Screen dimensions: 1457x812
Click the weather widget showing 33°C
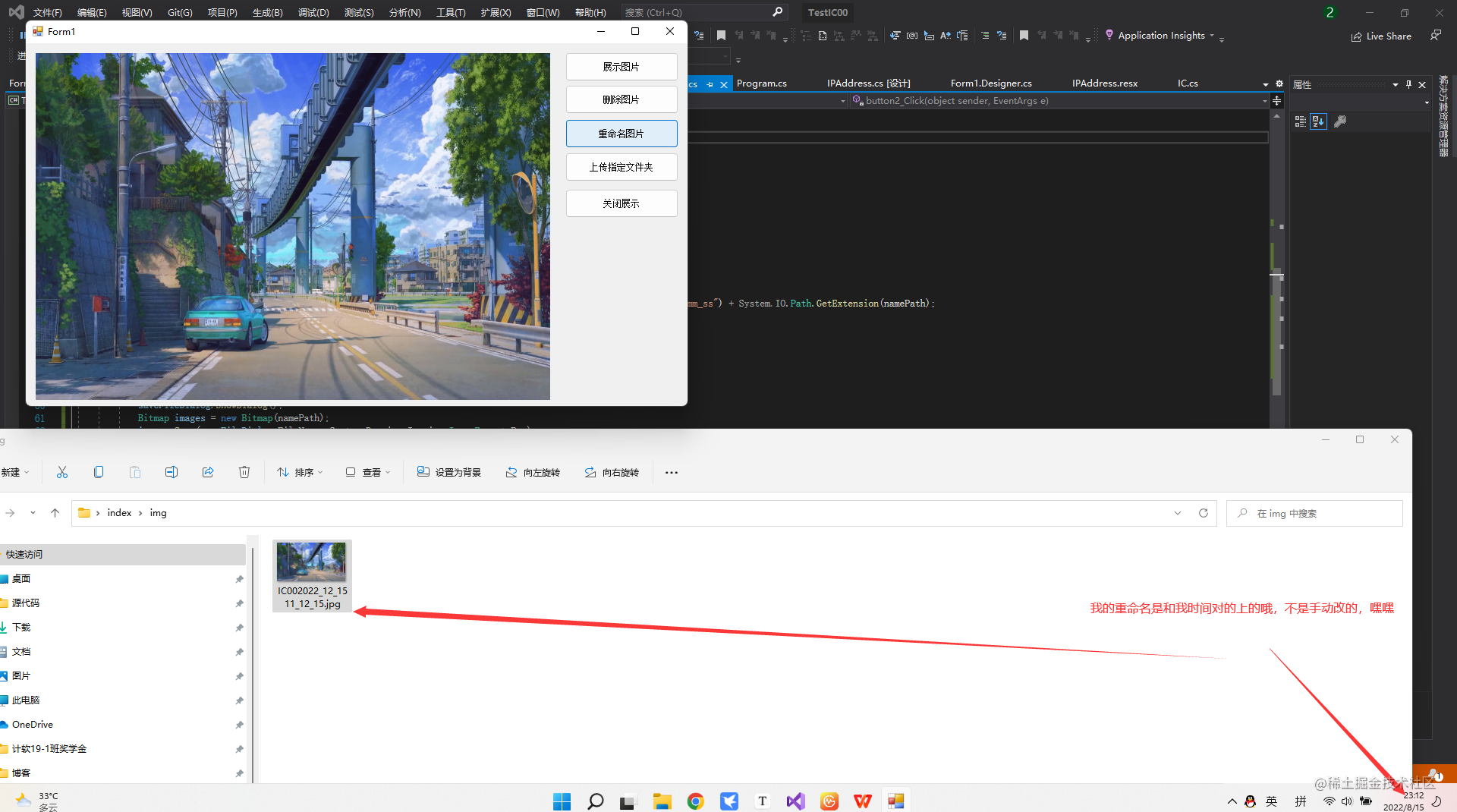pyautogui.click(x=36, y=801)
